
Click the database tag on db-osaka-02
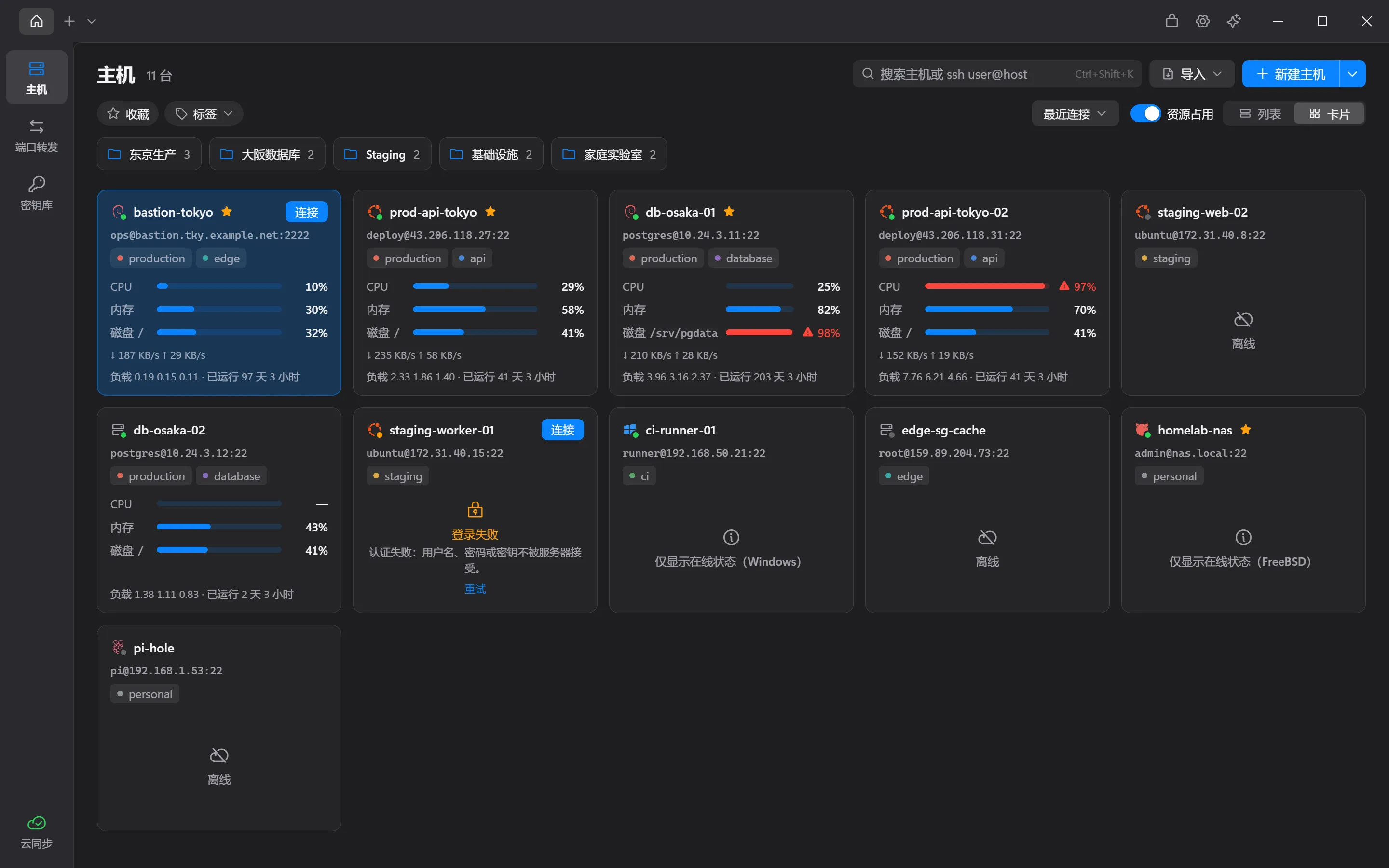point(231,476)
